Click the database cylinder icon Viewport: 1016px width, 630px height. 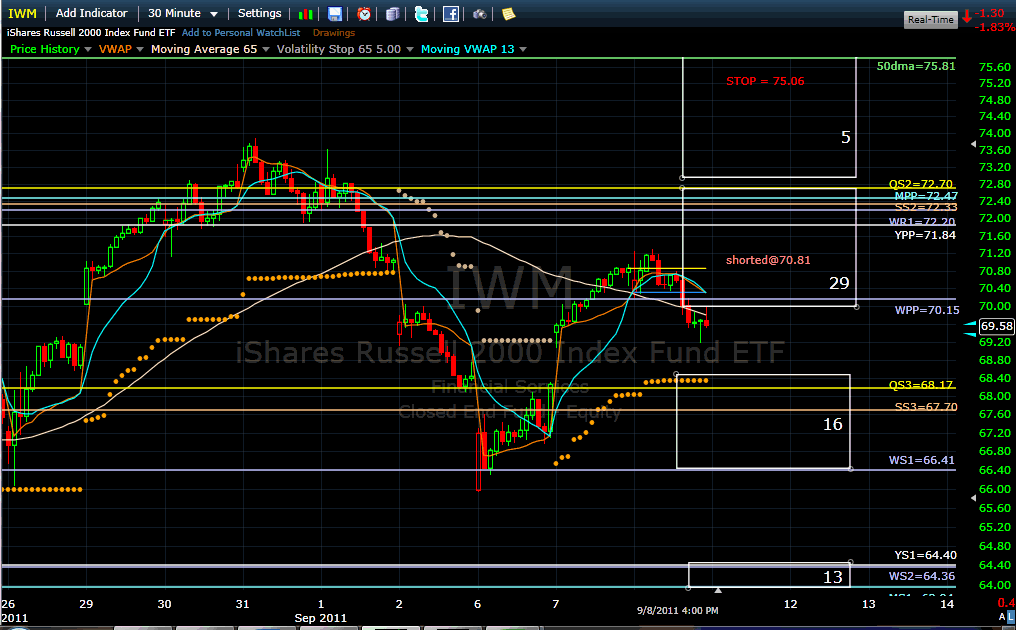point(393,14)
